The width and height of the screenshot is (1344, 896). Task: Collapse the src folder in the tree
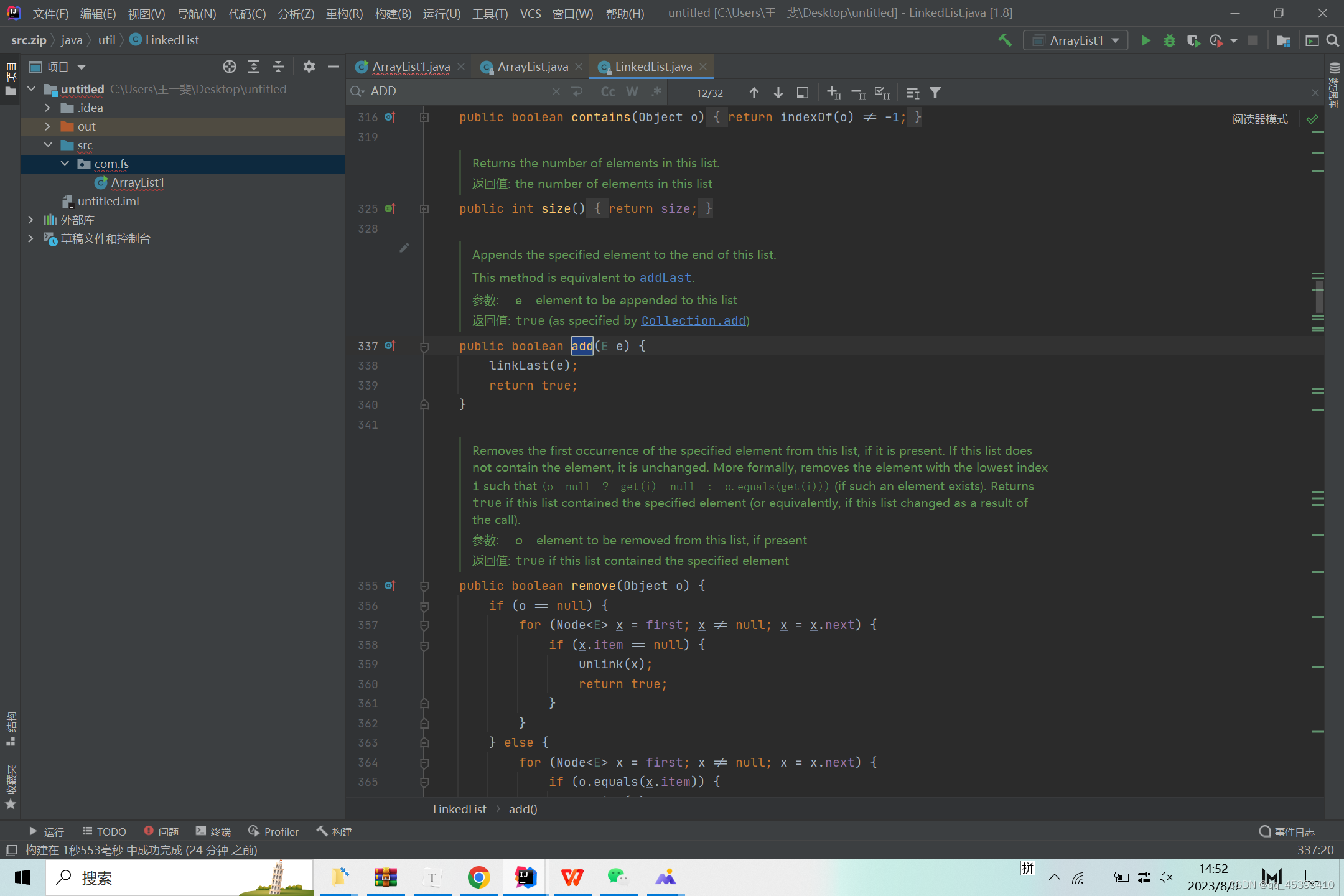[47, 145]
